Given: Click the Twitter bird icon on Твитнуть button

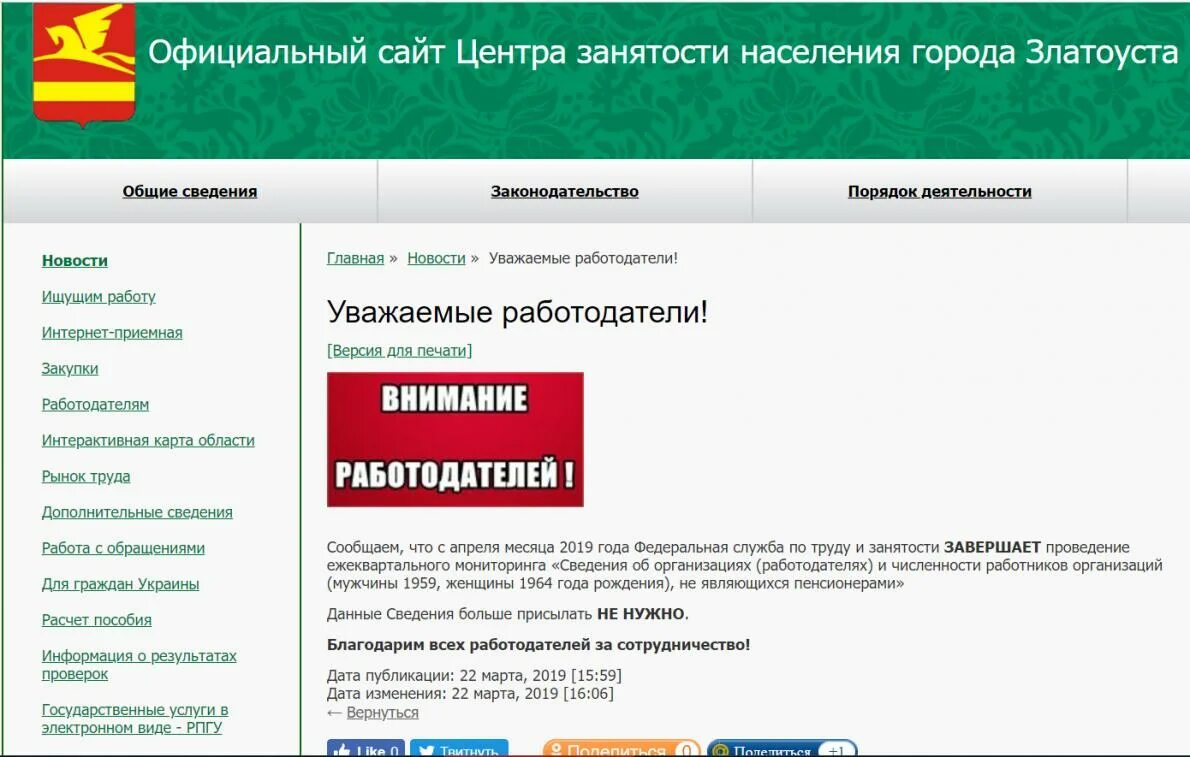Looking at the screenshot, I should 426,750.
